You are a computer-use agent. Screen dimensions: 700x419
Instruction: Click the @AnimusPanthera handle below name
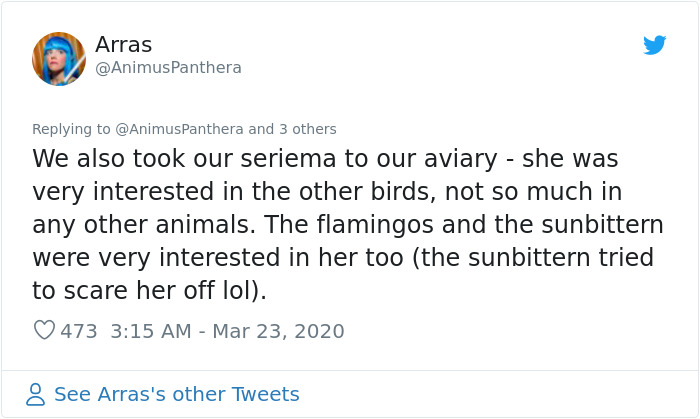(x=167, y=68)
